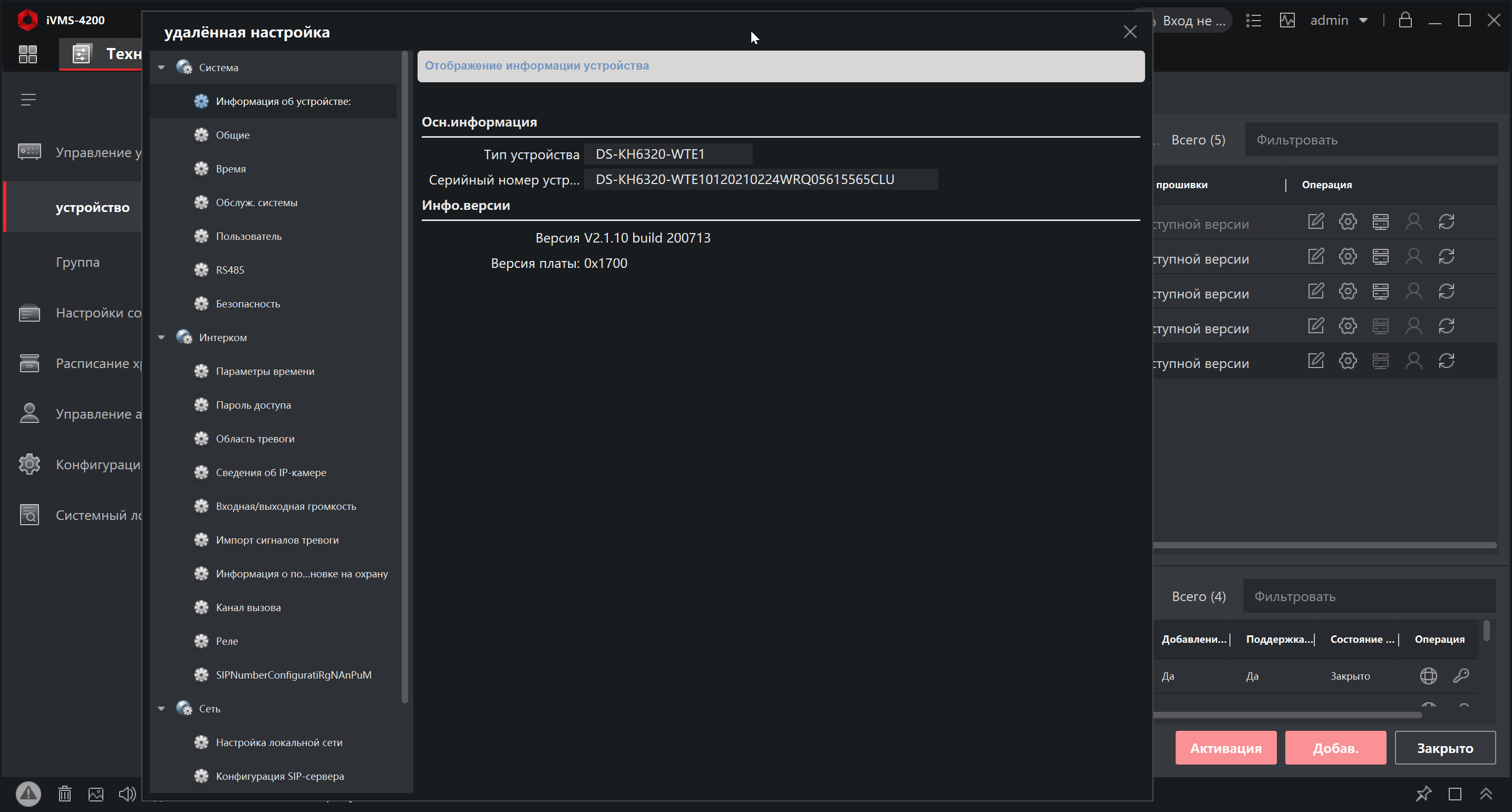
Task: Select Безопасность in the settings tree
Action: pos(248,304)
